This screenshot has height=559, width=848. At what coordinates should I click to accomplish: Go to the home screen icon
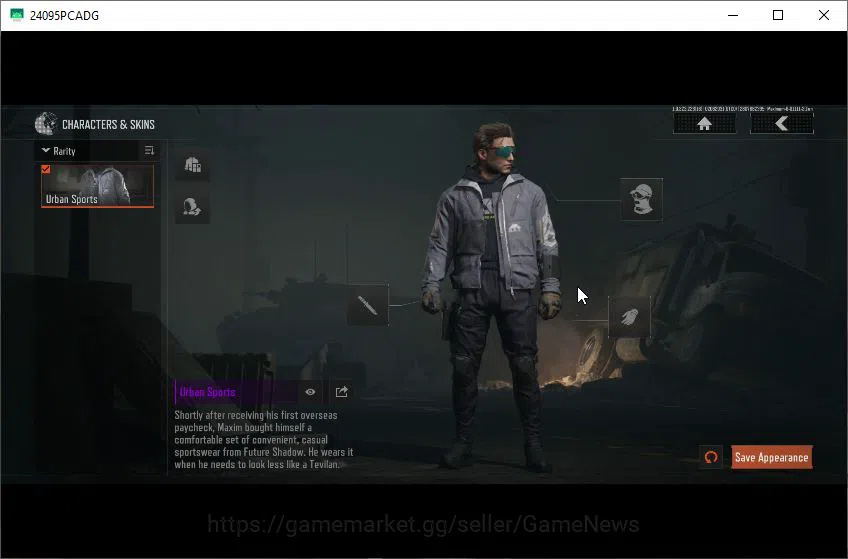(704, 124)
